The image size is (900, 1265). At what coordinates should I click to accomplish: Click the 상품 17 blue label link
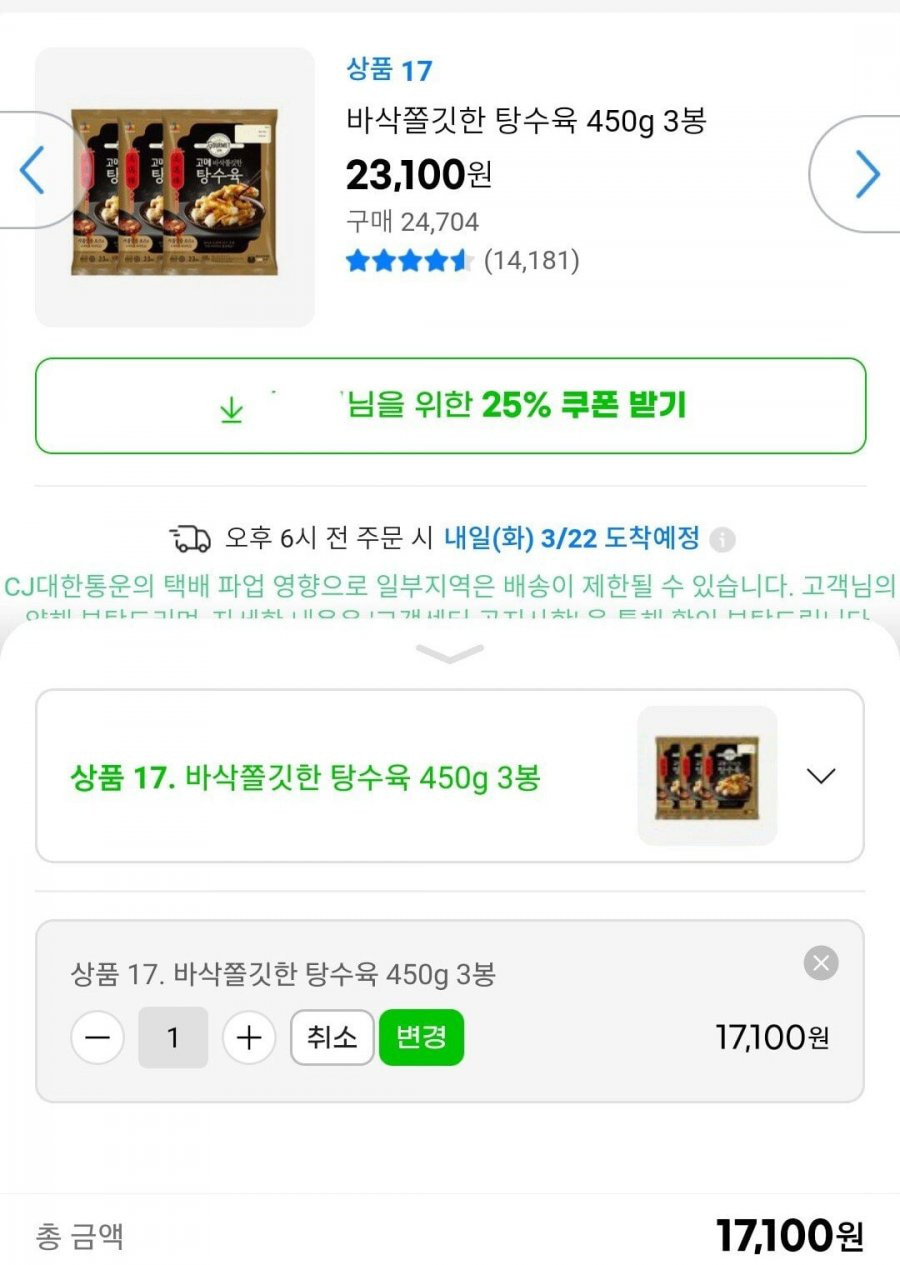click(x=389, y=71)
